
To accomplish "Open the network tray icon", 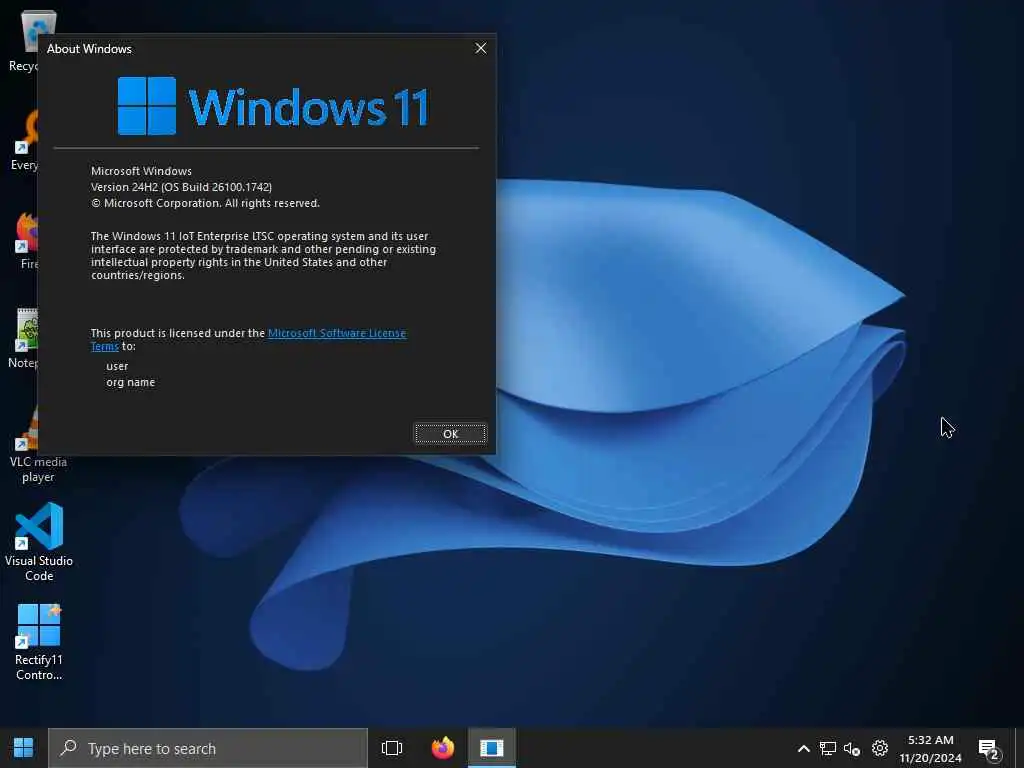I will (827, 748).
